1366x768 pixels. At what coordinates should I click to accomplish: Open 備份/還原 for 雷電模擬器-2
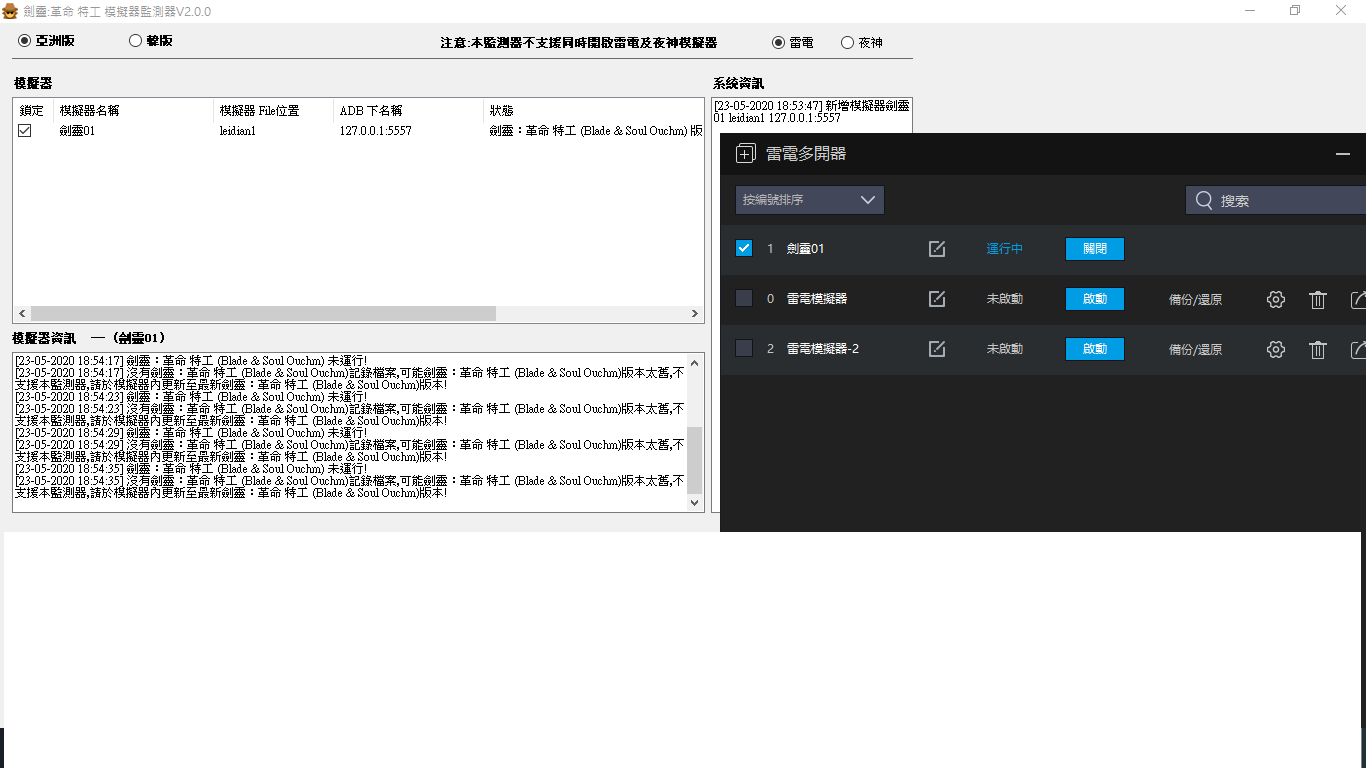coord(1195,349)
